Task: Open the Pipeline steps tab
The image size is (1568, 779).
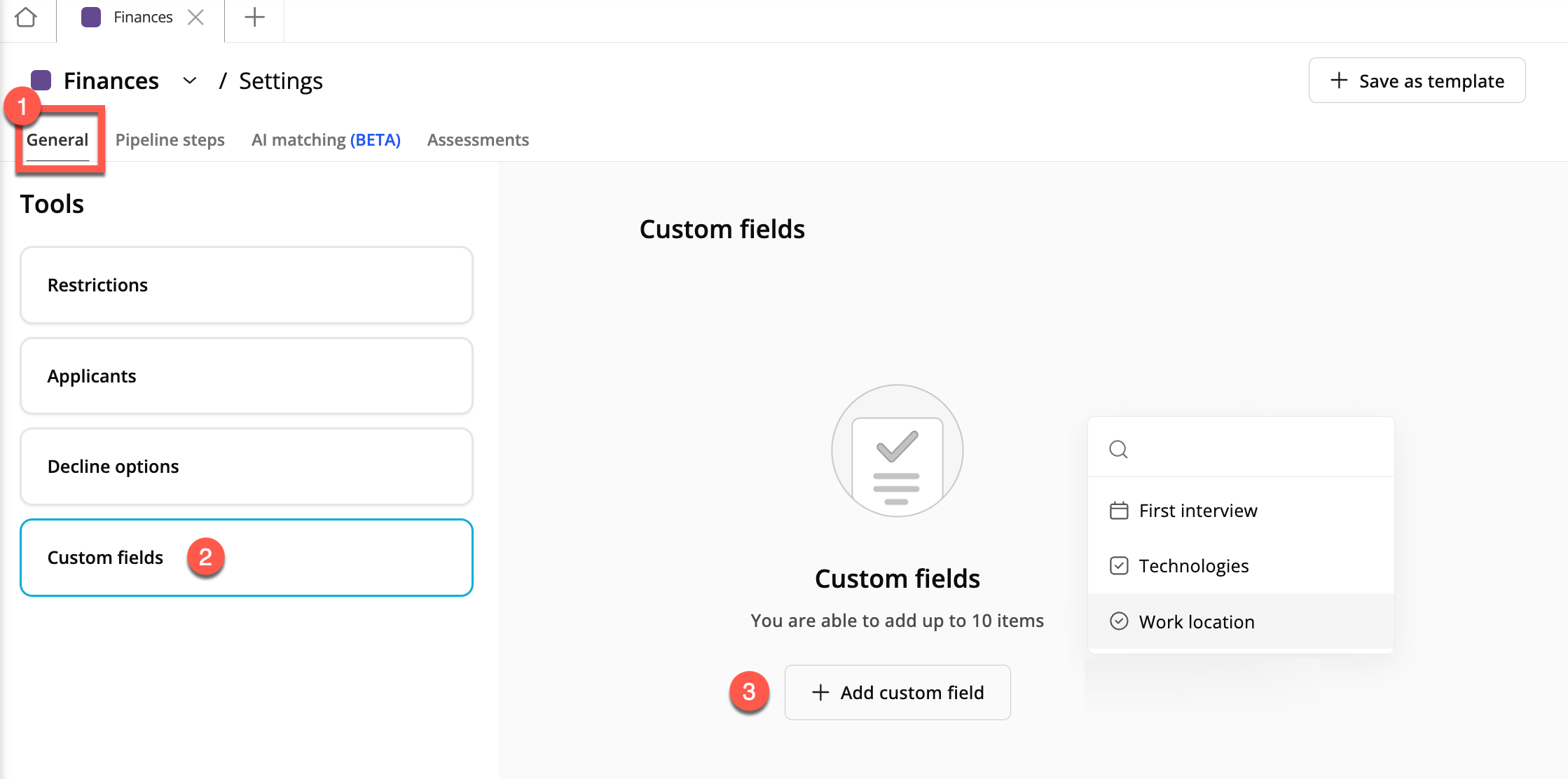Action: [x=170, y=139]
